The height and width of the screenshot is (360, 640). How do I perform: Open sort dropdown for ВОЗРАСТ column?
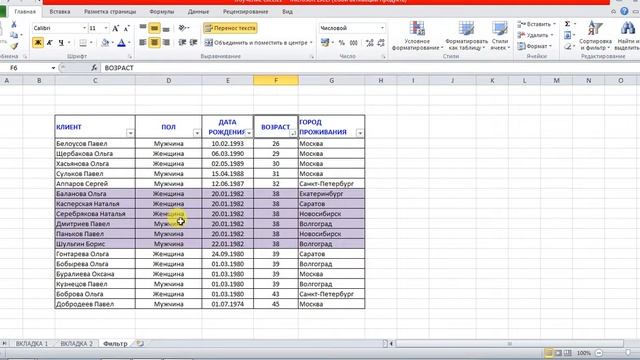pos(293,133)
